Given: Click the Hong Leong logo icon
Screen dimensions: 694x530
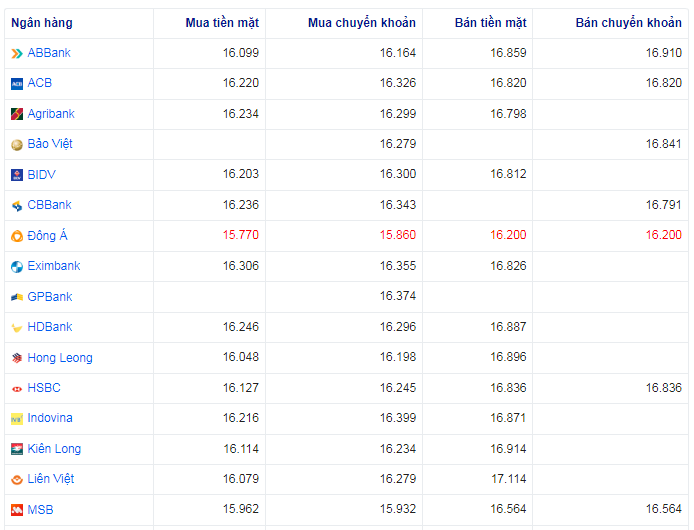Looking at the screenshot, I should 17,358.
